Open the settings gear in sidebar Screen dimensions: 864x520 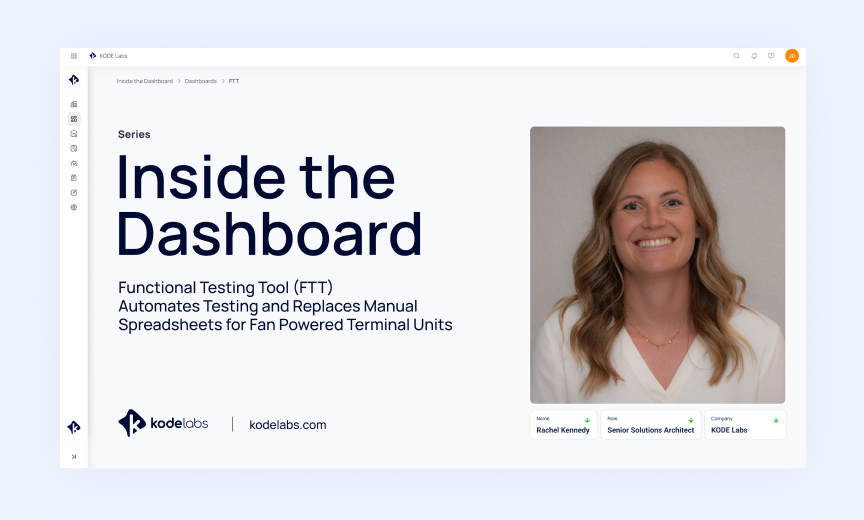point(74,207)
